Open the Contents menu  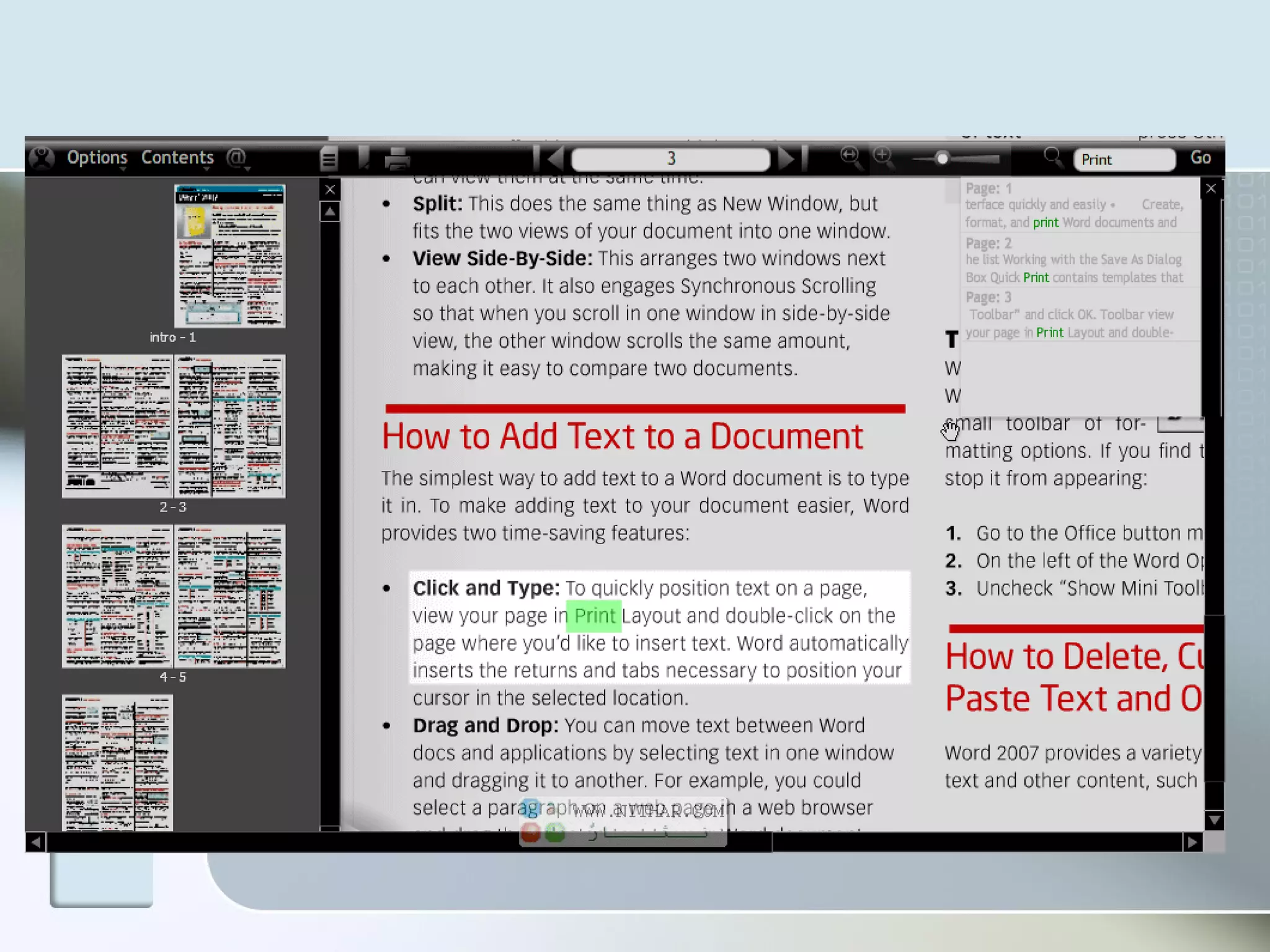[177, 157]
